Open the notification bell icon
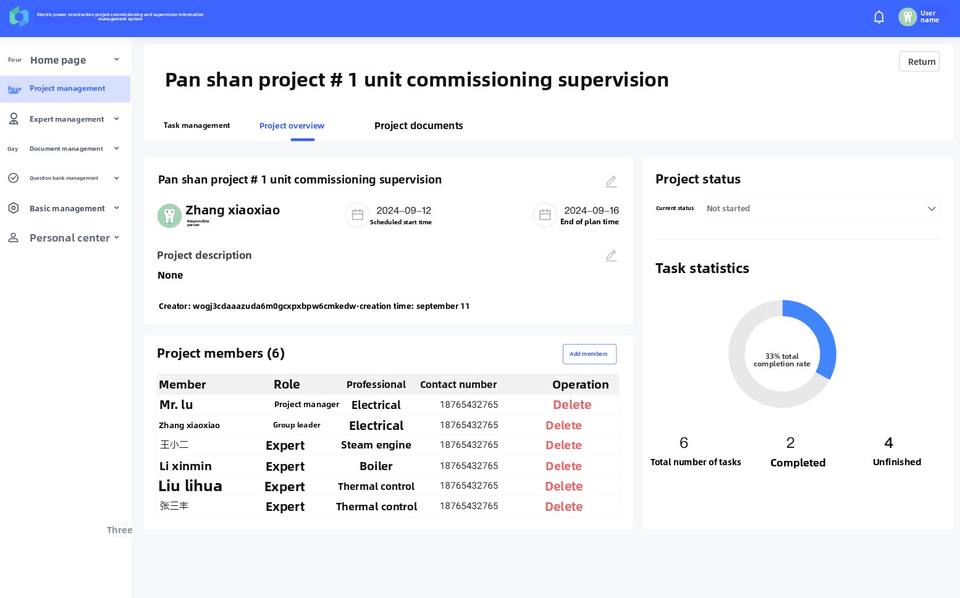 point(879,17)
